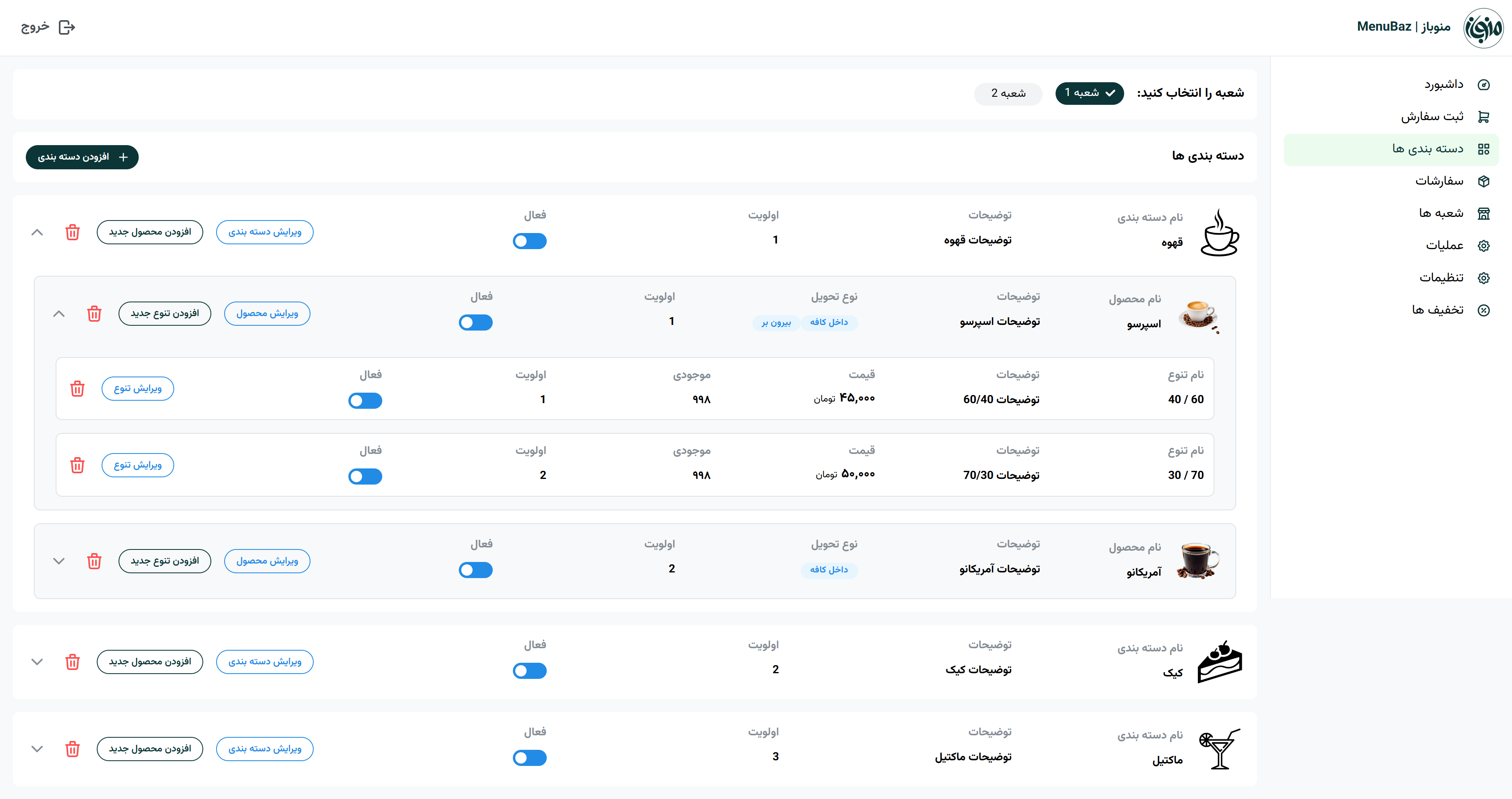Open تخفیف ها in the sidebar
The image size is (1512, 799).
point(1437,310)
